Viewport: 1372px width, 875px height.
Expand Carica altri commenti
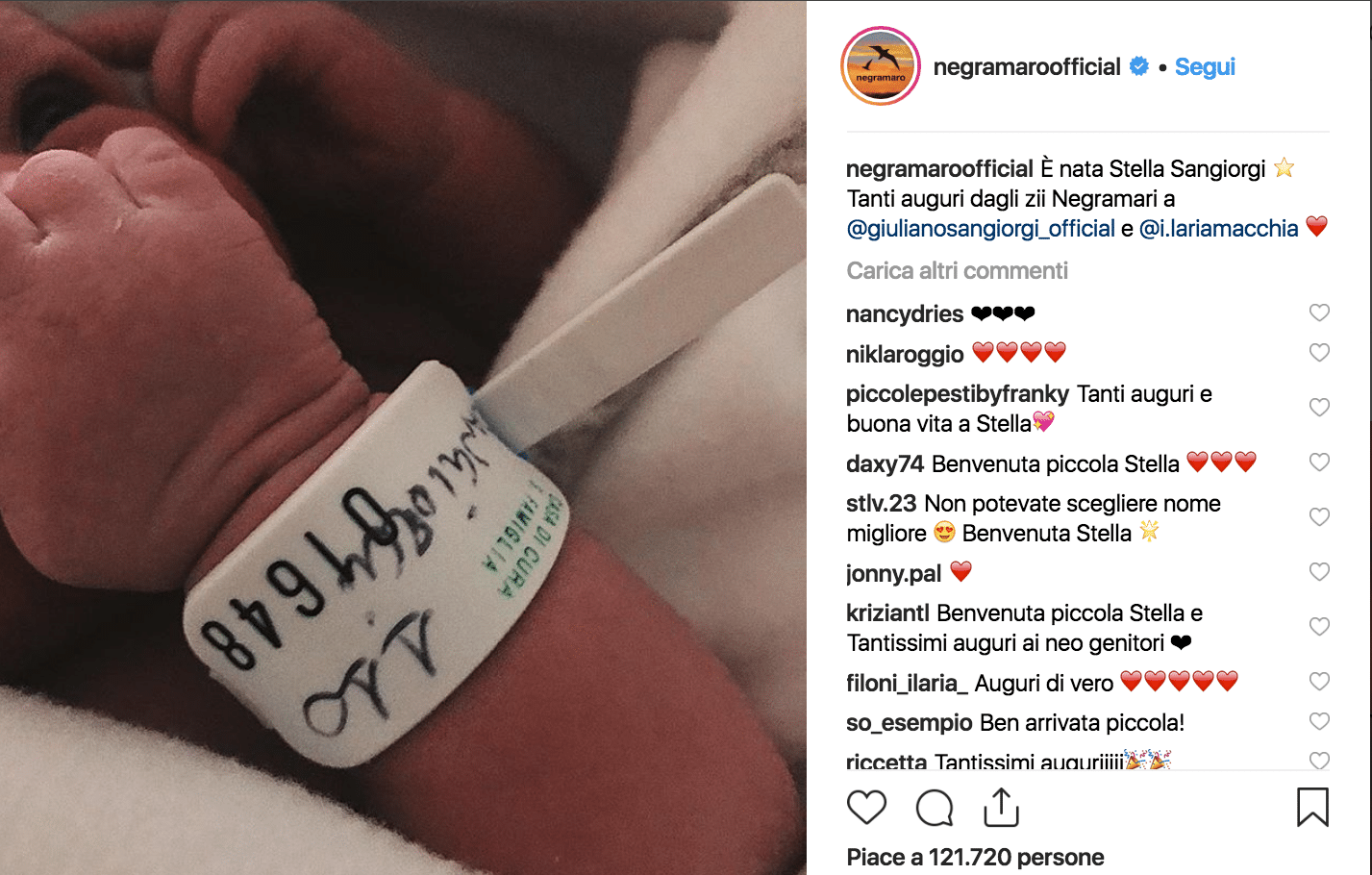click(957, 271)
